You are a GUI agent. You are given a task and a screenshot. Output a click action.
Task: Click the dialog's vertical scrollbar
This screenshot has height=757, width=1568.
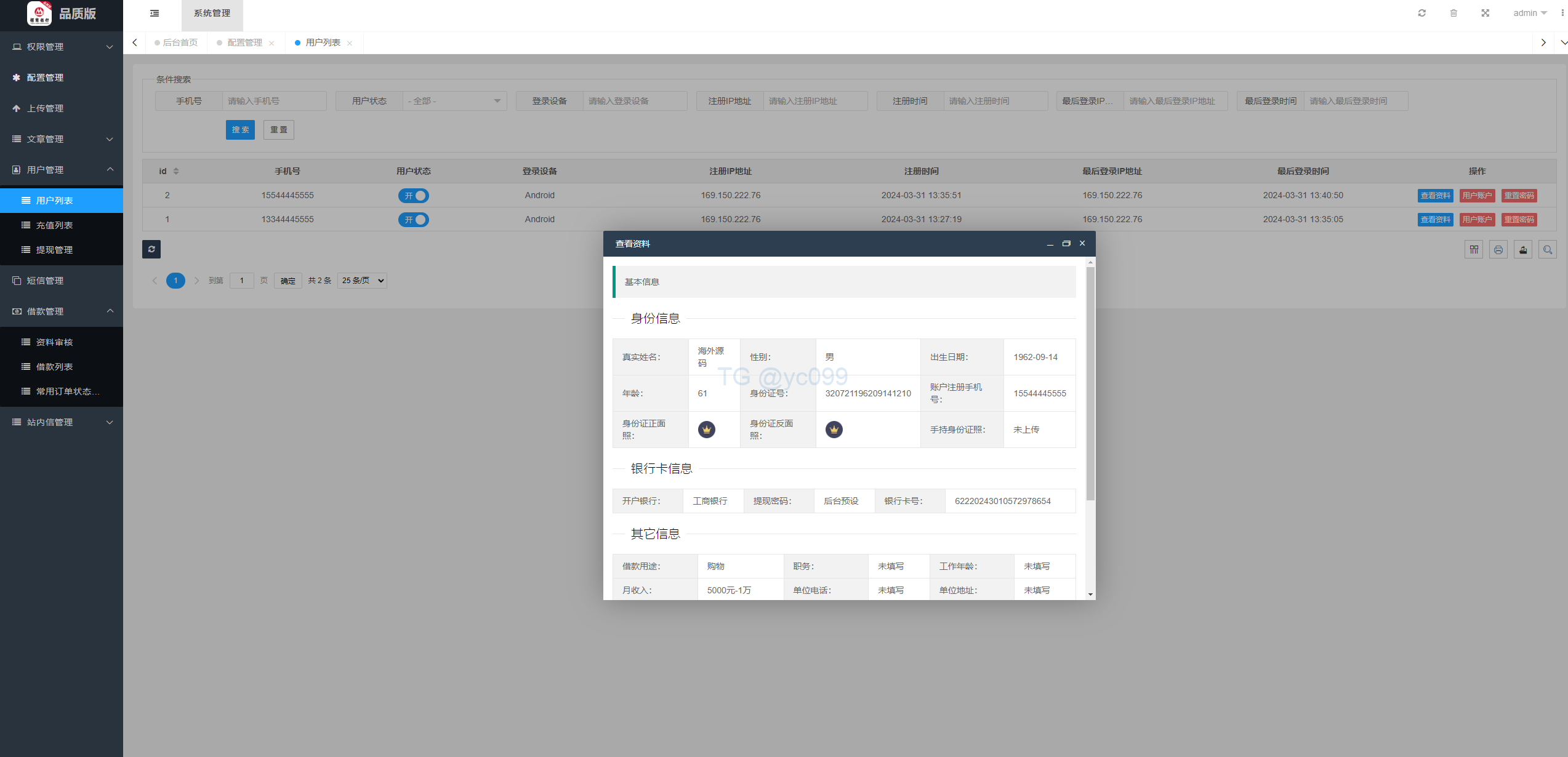click(x=1090, y=382)
